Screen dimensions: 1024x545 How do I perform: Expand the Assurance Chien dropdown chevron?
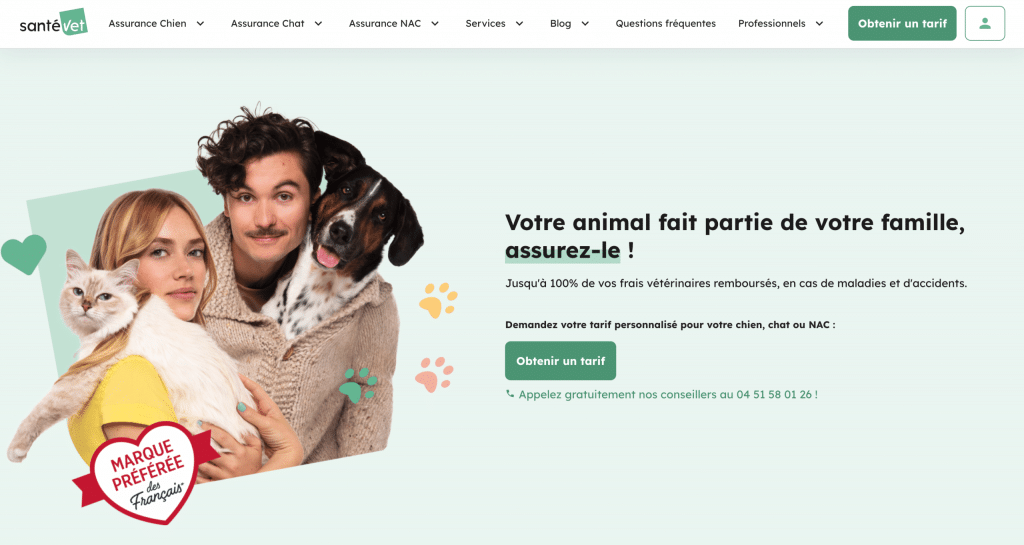click(x=200, y=23)
